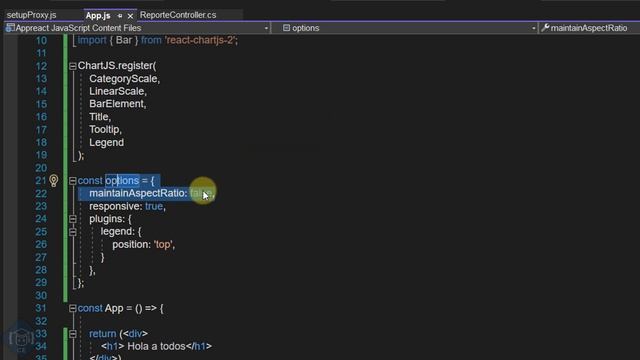Click the Tooltip entry on line 17
This screenshot has width=640, height=360.
point(104,130)
